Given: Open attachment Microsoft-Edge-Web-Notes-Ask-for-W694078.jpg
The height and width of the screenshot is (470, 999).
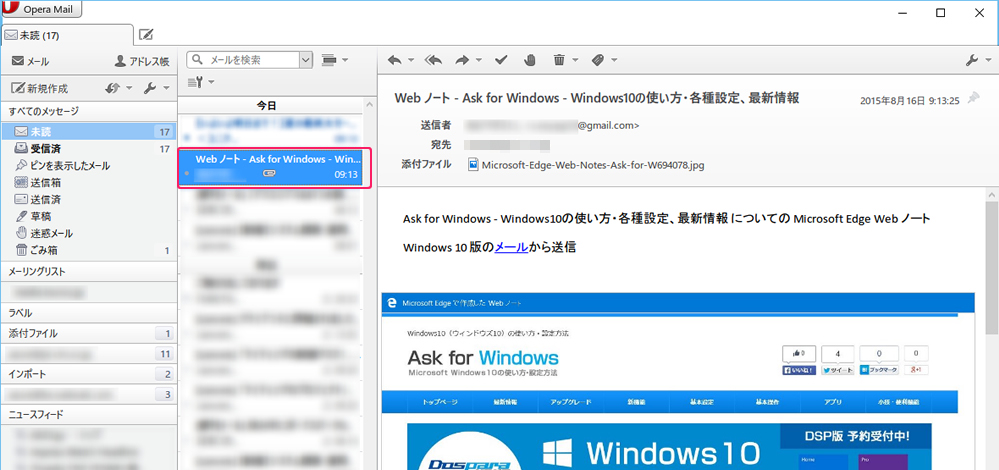Looking at the screenshot, I should tap(593, 165).
